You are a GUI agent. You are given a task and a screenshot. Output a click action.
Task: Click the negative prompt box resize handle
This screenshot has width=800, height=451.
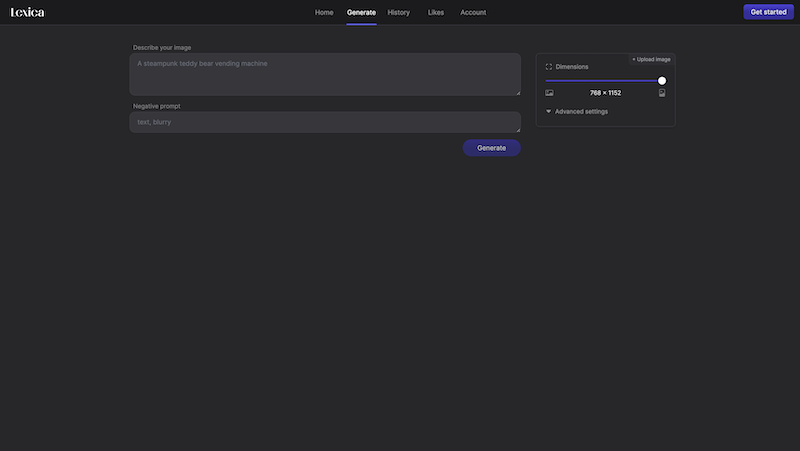point(517,129)
